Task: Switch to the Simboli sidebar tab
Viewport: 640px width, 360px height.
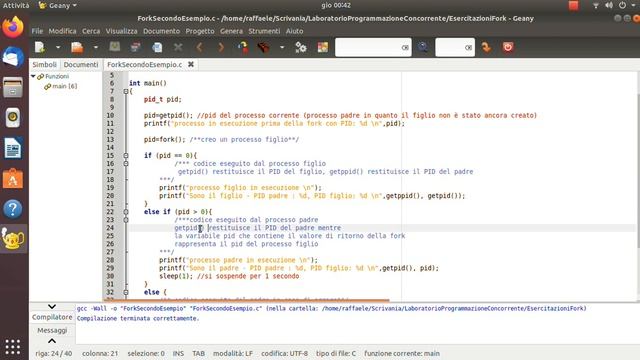Action: pyautogui.click(x=44, y=64)
